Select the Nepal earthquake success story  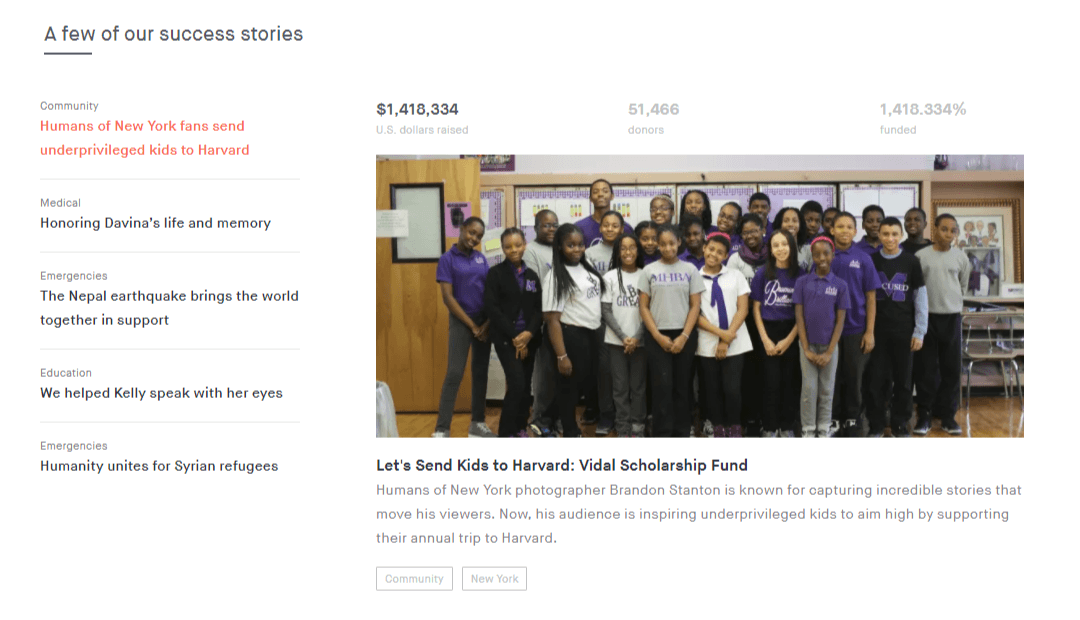[x=169, y=308]
